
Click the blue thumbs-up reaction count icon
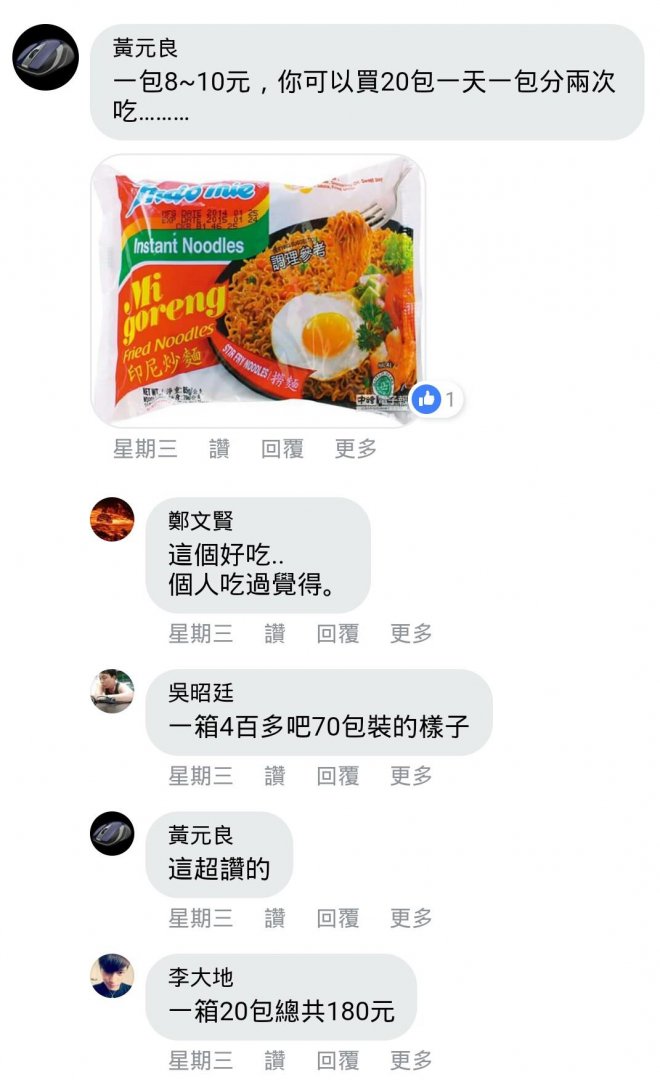click(426, 399)
